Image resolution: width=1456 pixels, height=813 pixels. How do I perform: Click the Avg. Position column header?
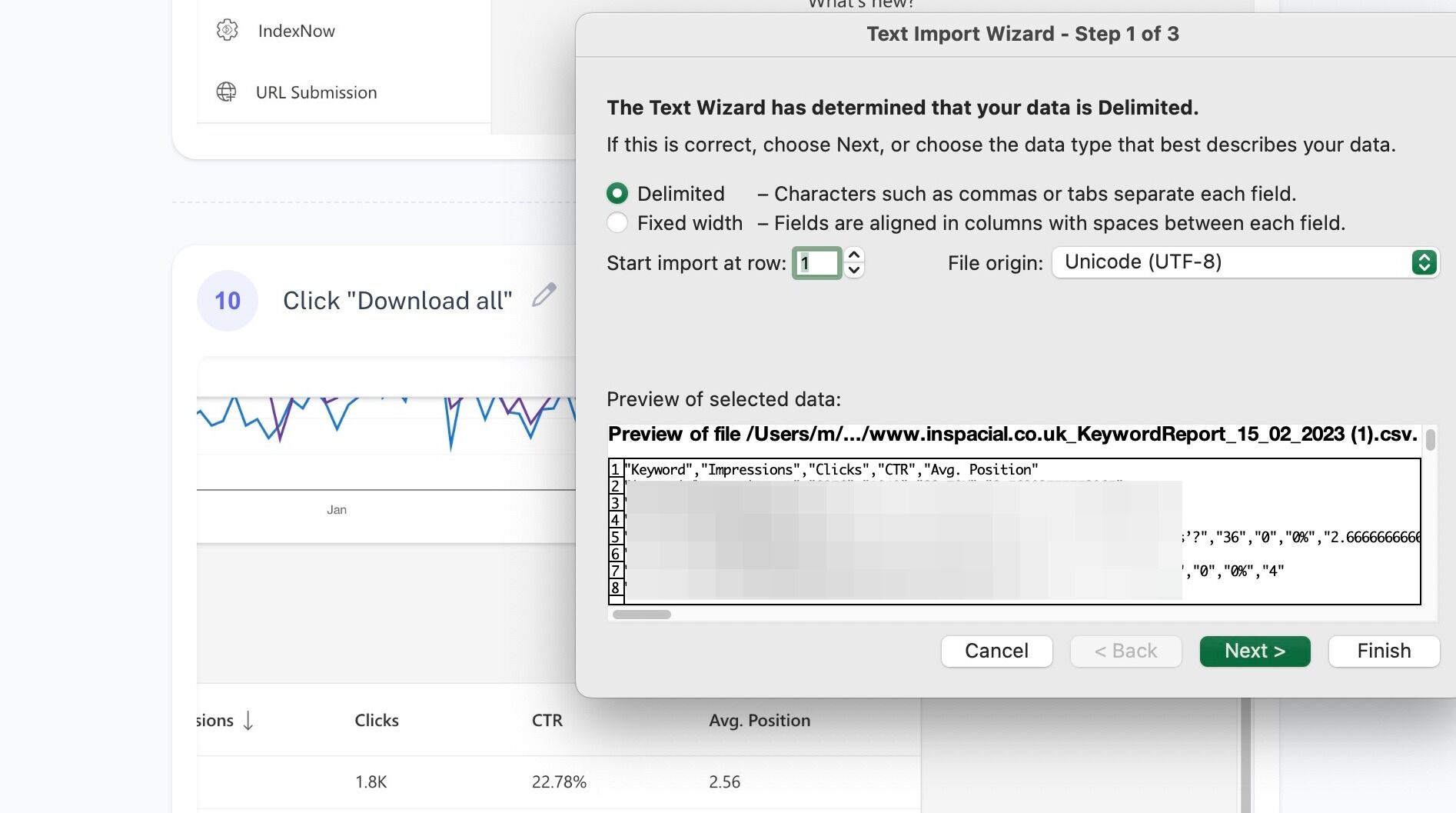click(x=760, y=721)
